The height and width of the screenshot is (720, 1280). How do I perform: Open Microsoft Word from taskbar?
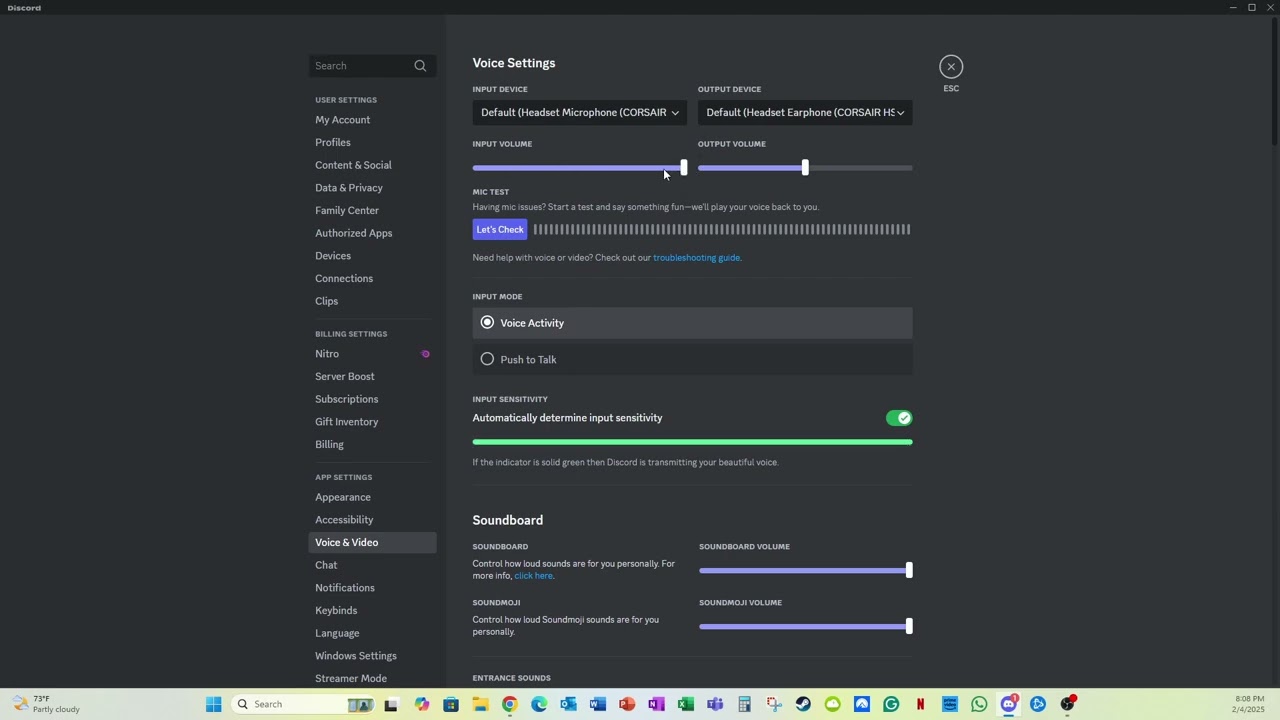point(598,704)
